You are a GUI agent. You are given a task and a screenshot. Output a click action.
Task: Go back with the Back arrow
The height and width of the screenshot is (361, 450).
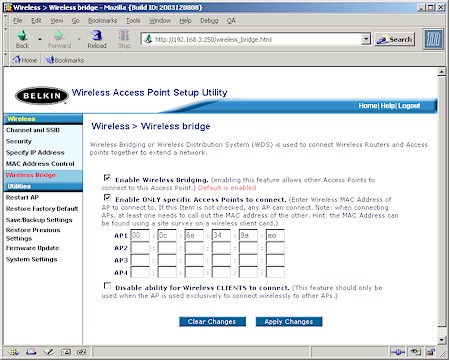22,39
